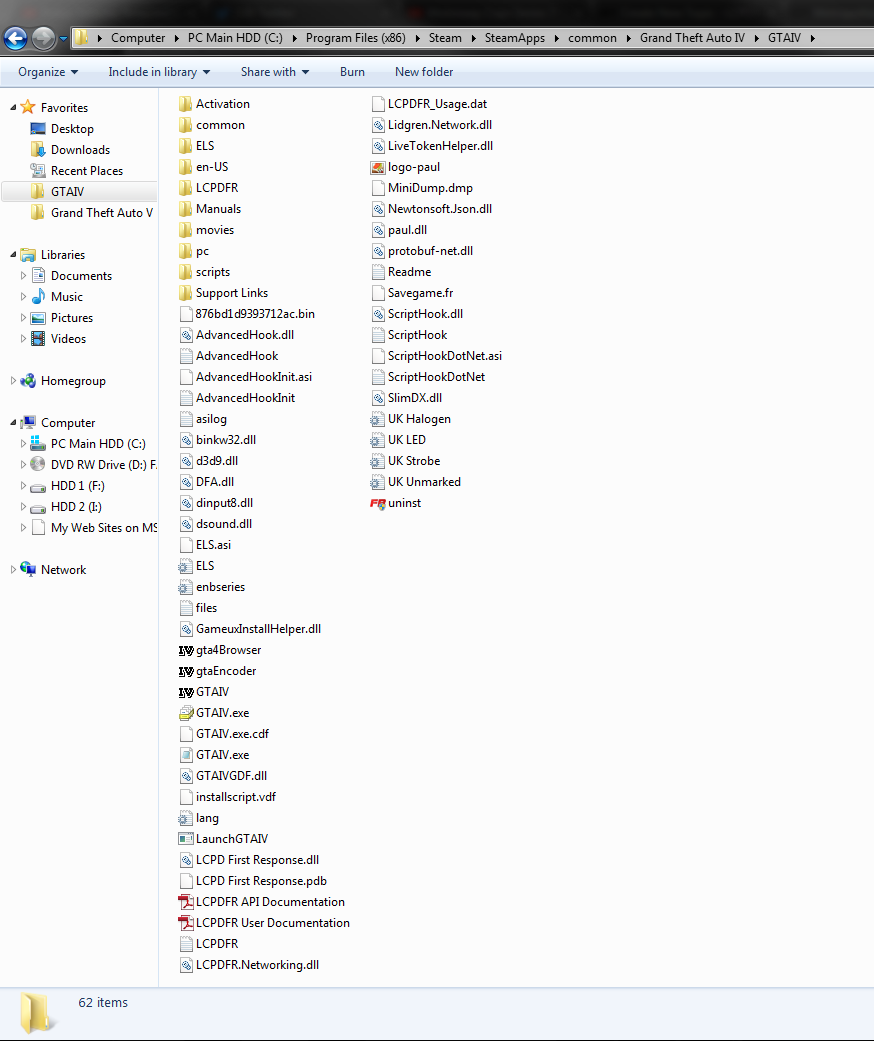Click the d3d9.dll file icon
The image size is (874, 1041).
click(186, 461)
